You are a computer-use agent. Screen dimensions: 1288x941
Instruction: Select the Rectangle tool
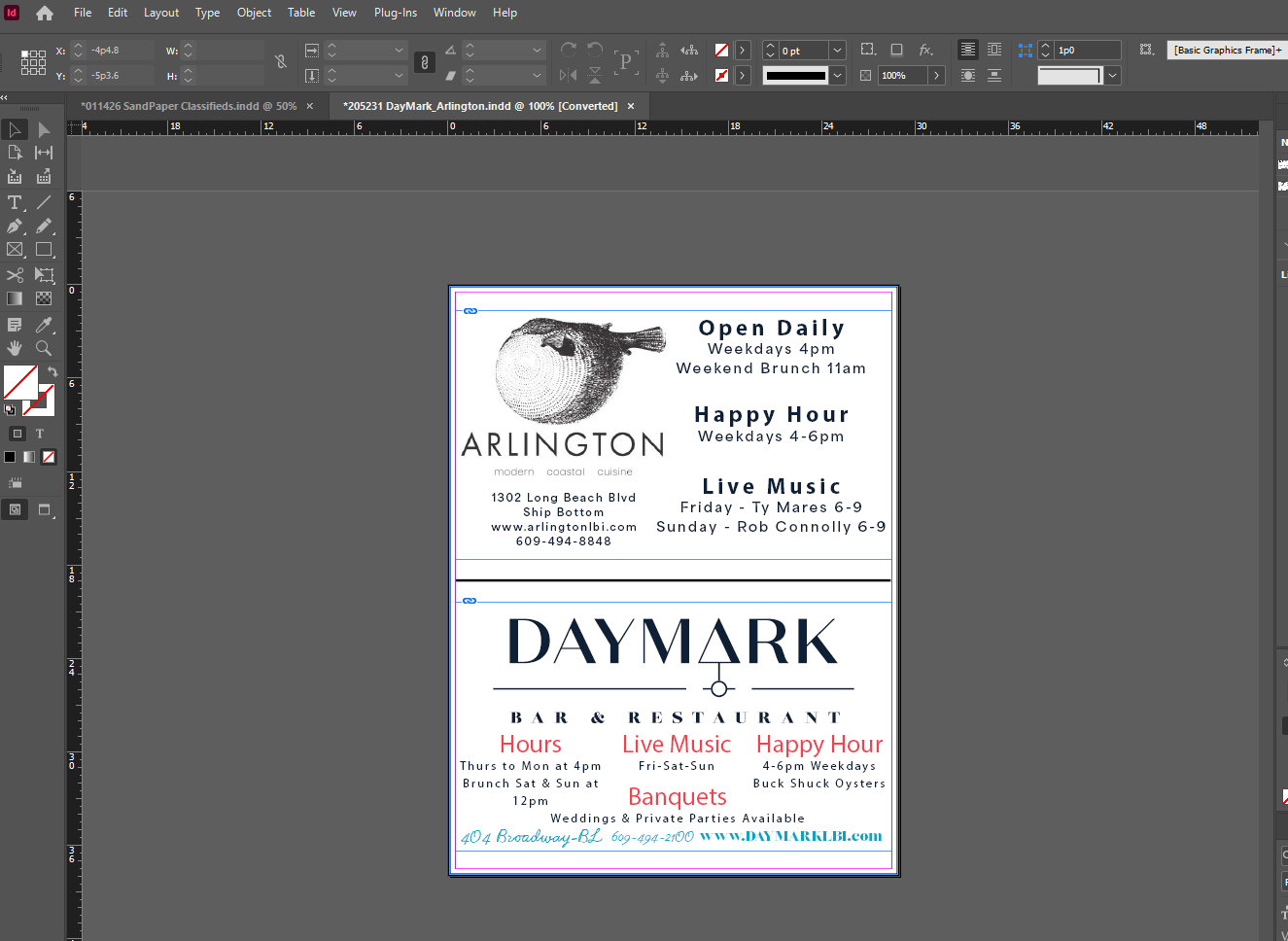(44, 250)
